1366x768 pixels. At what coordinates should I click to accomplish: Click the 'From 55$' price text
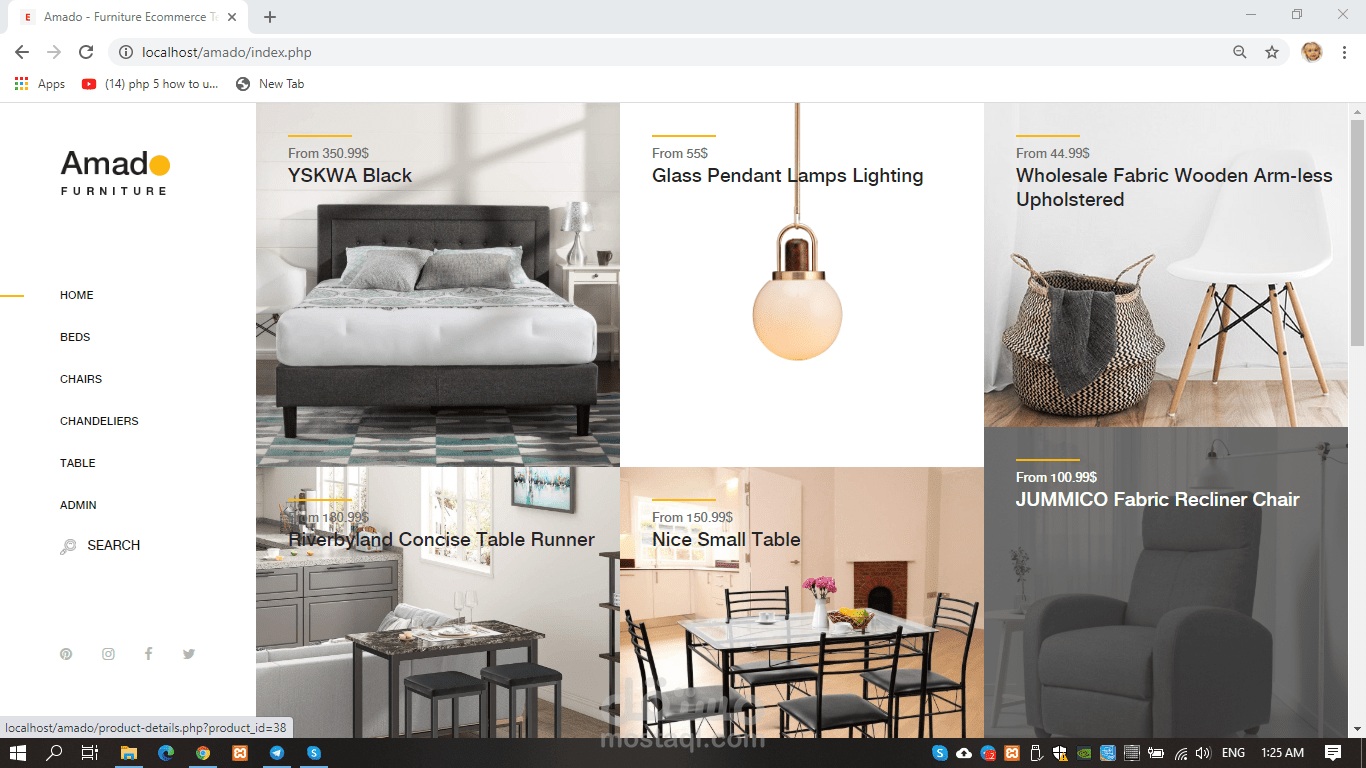680,153
